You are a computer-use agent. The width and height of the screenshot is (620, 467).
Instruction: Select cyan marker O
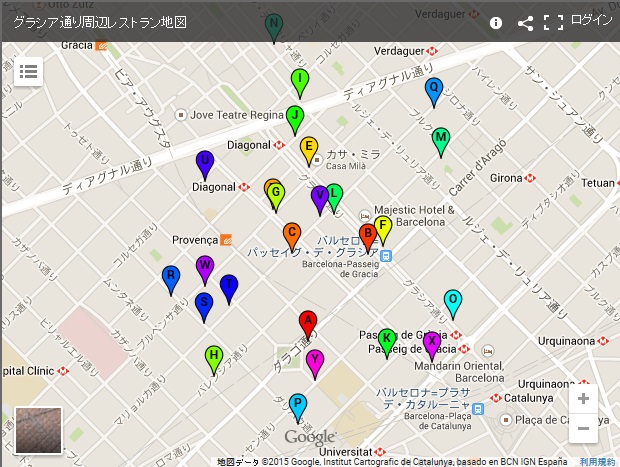453,303
